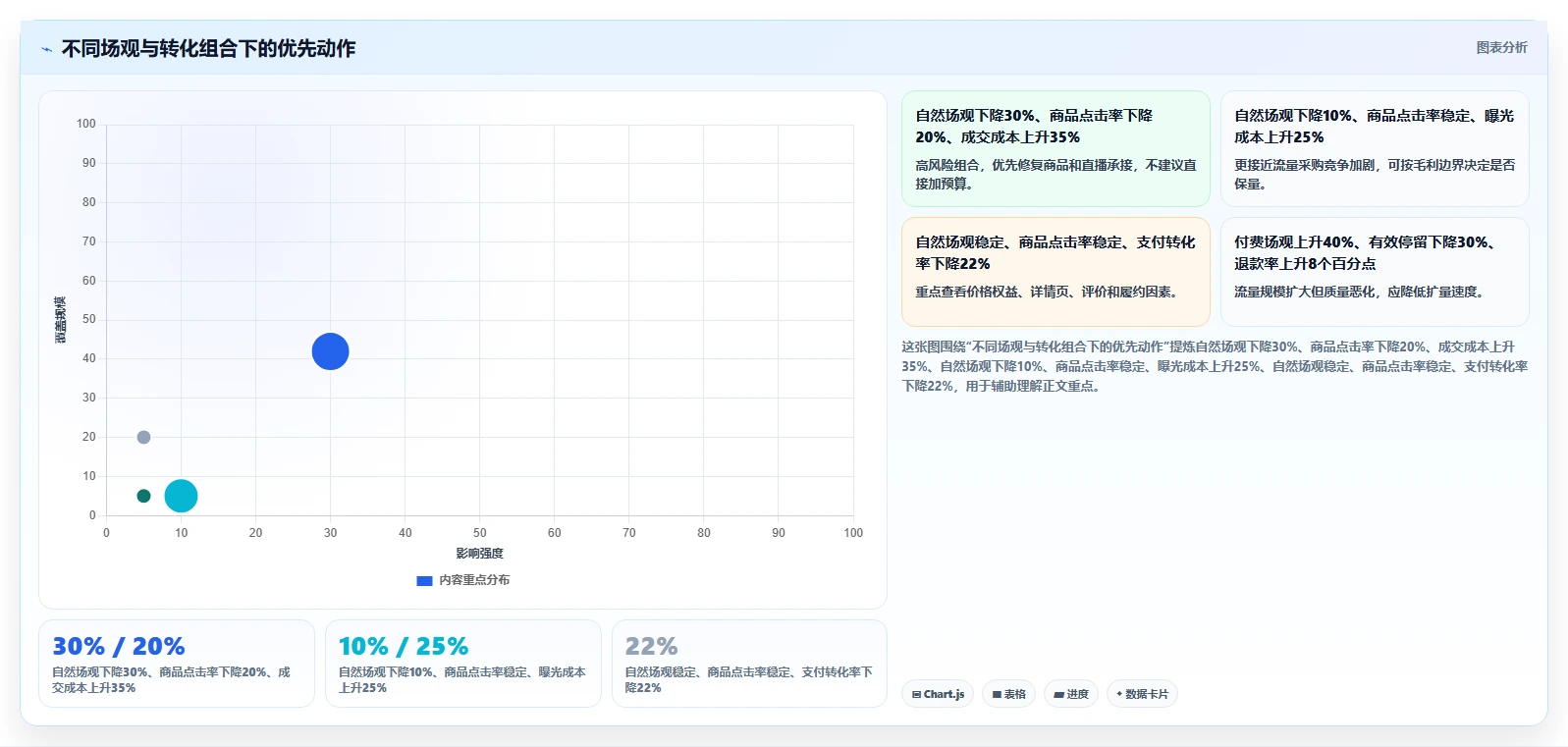This screenshot has height=747, width=1568.
Task: Open card 自然场观下降30%、商品点击率下降20%
Action: tap(1055, 148)
